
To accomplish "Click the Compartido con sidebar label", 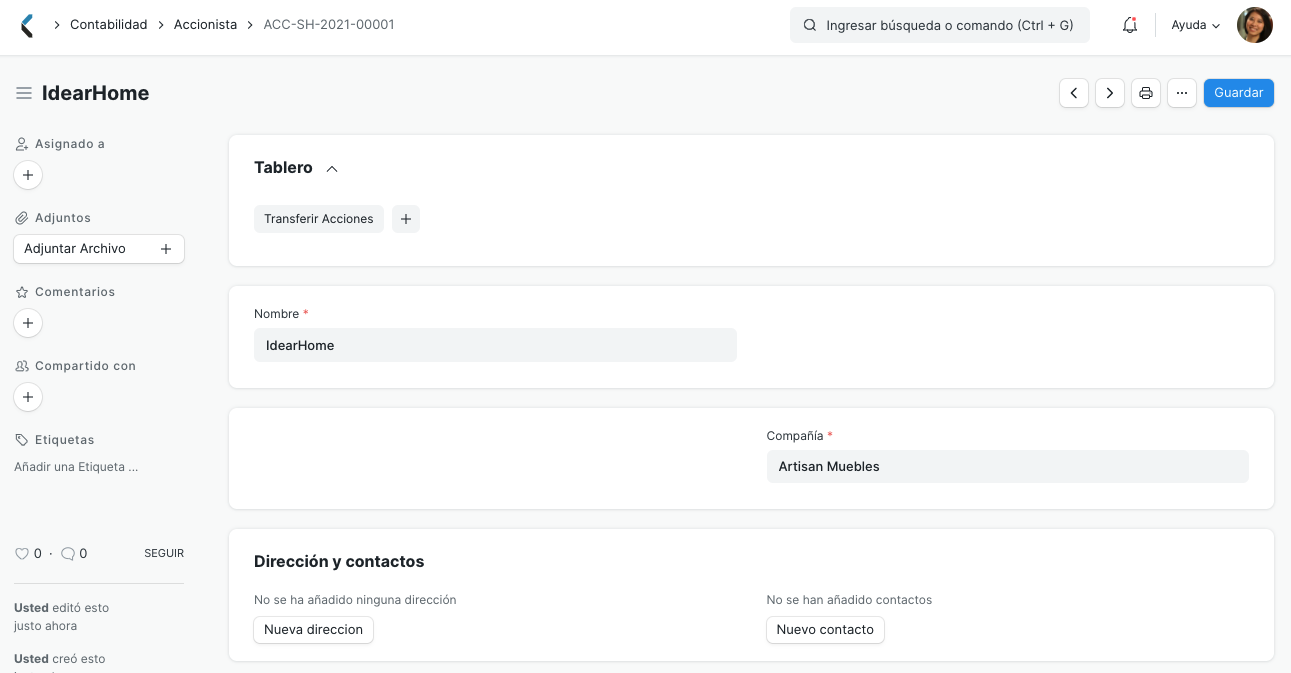I will tap(85, 366).
